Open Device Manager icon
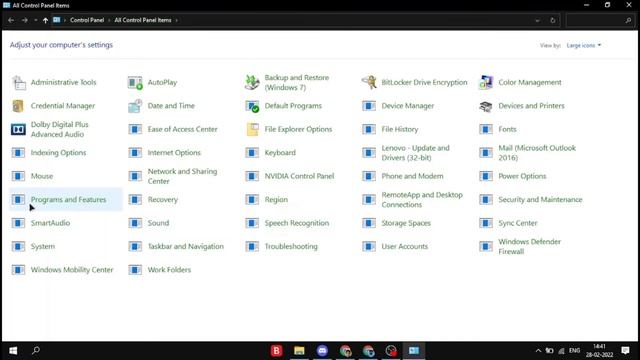 [369, 106]
